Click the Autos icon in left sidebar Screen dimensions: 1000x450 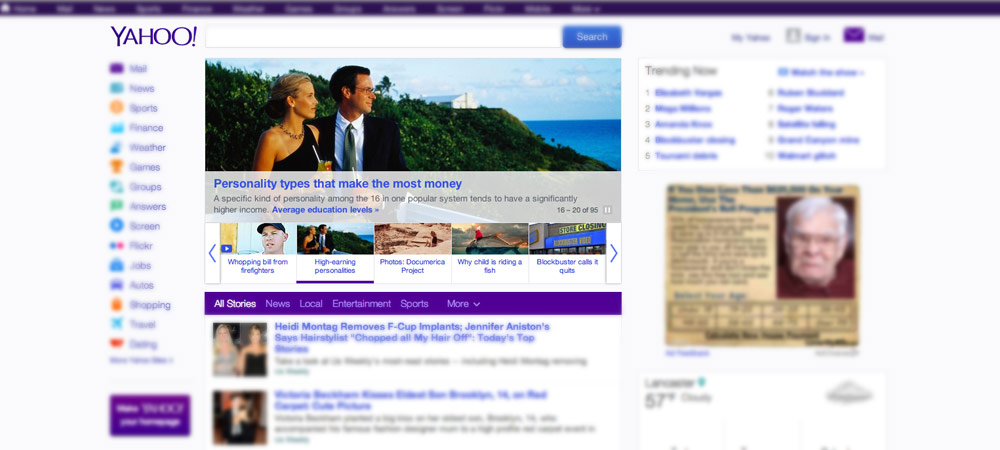coord(117,285)
